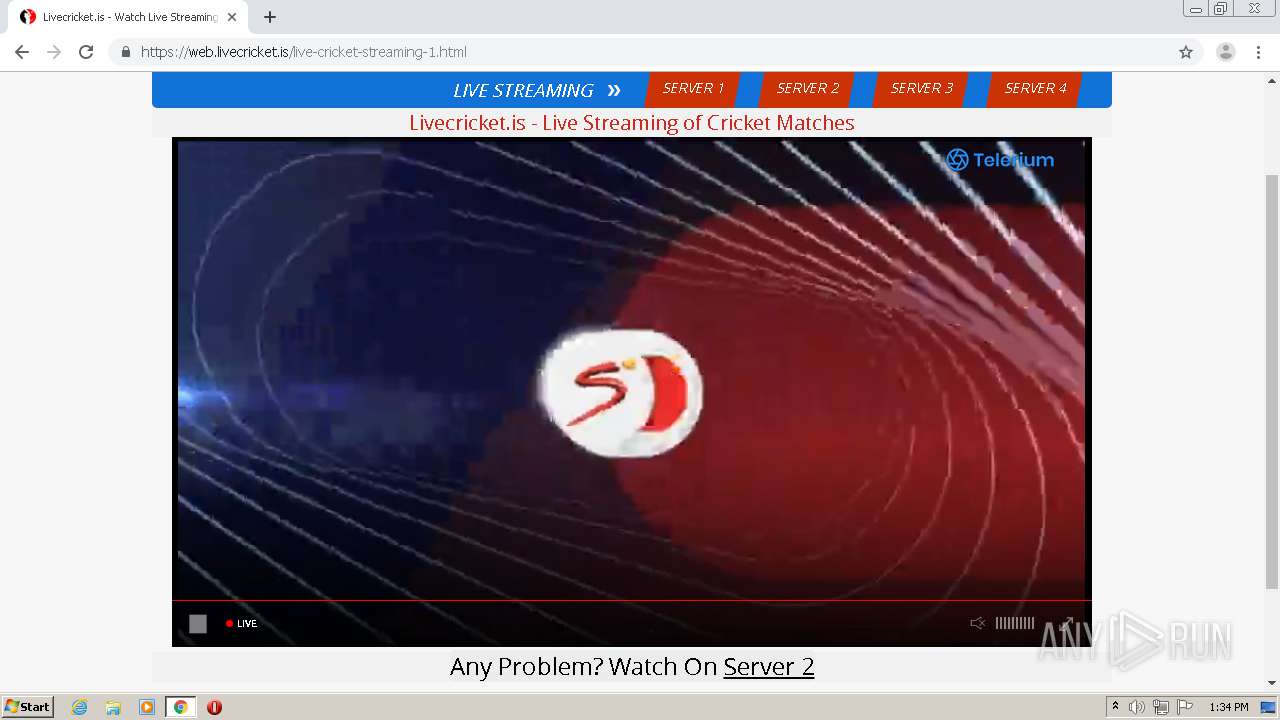Select Chrome in the taskbar
The width and height of the screenshot is (1280, 720).
[180, 707]
